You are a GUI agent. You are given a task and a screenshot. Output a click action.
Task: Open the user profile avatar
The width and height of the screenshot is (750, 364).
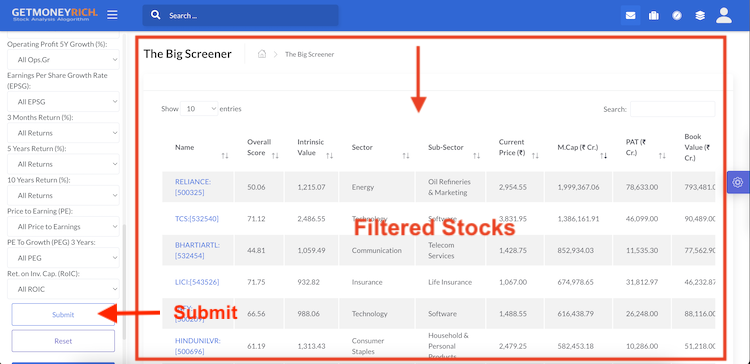click(724, 15)
